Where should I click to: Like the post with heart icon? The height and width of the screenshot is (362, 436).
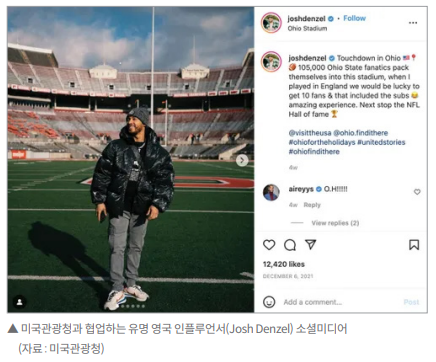point(269,245)
